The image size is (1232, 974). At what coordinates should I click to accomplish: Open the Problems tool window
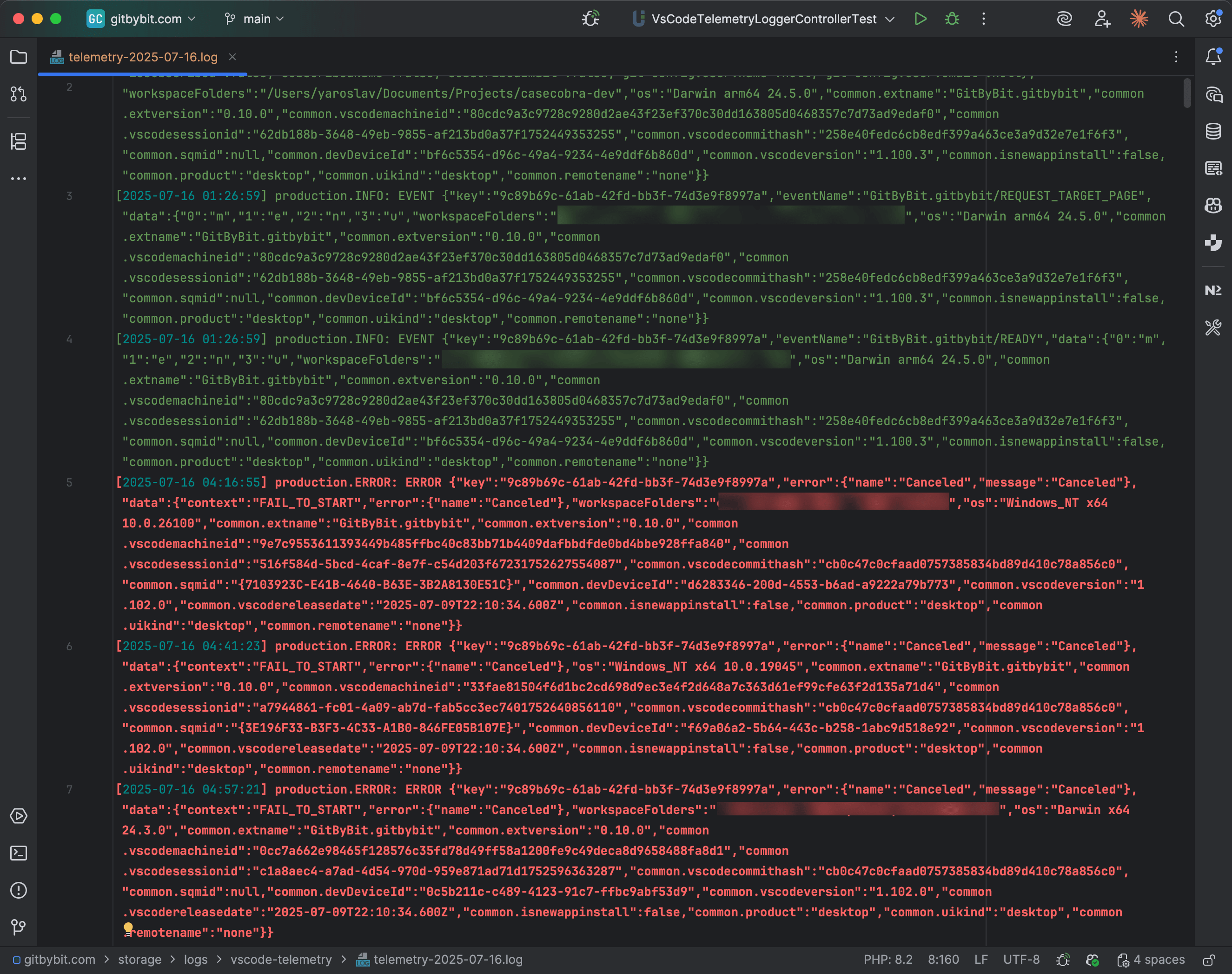[x=18, y=890]
